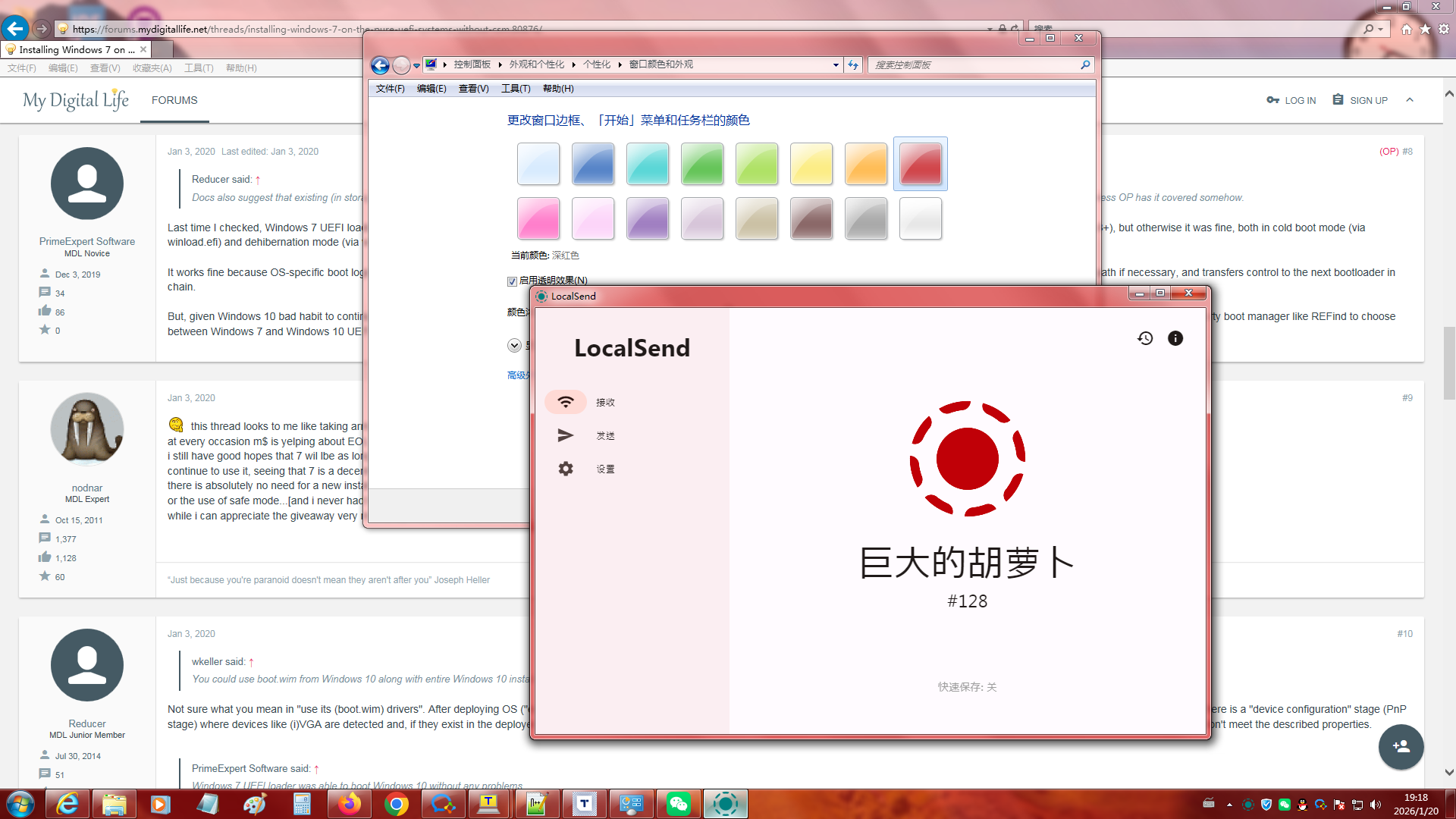Open the FORUMS tab
Viewport: 1456px width, 819px height.
click(174, 100)
